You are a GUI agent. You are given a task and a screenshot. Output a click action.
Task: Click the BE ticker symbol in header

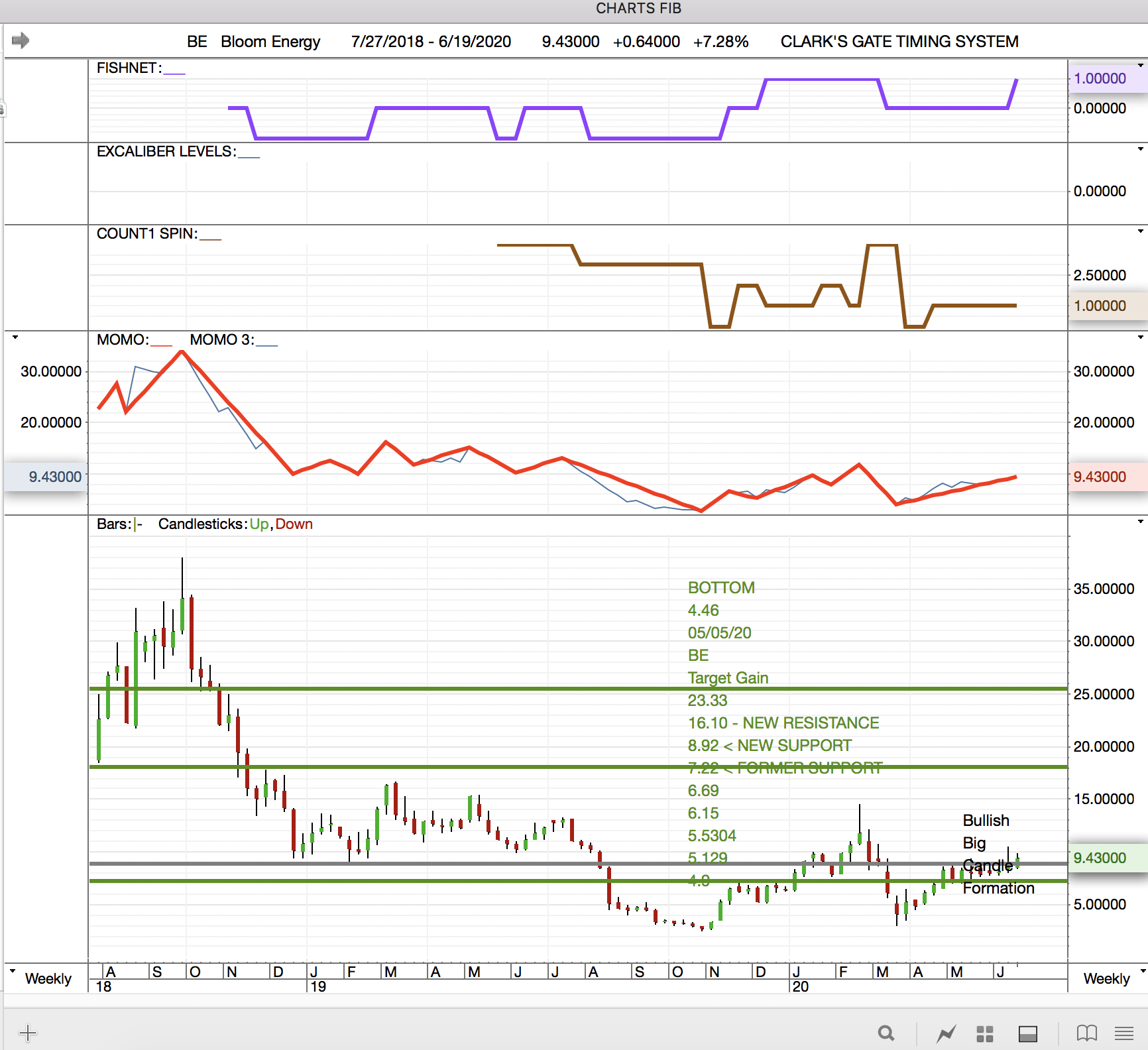(x=197, y=41)
